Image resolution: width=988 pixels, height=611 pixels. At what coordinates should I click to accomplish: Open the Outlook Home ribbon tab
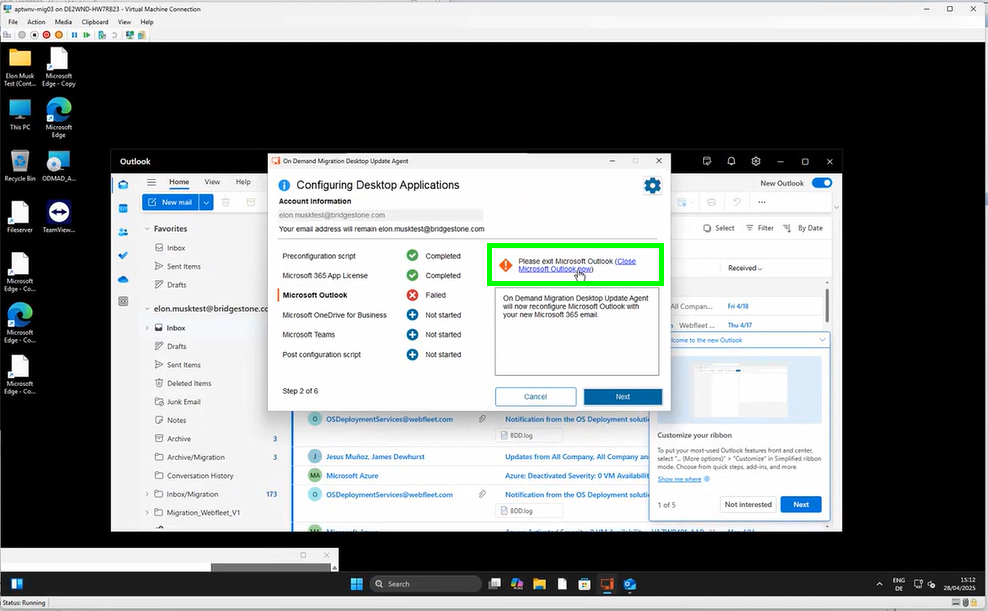[x=179, y=182]
